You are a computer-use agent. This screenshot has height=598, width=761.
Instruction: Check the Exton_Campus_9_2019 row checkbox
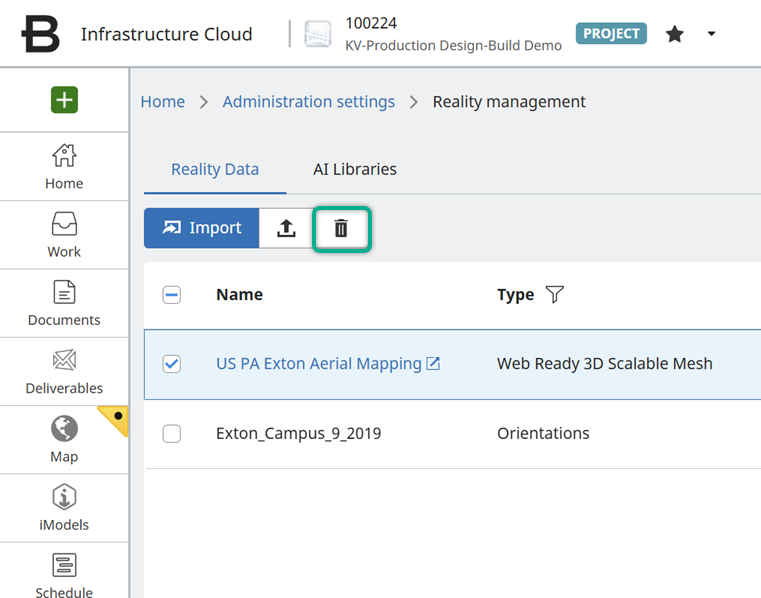(x=172, y=433)
